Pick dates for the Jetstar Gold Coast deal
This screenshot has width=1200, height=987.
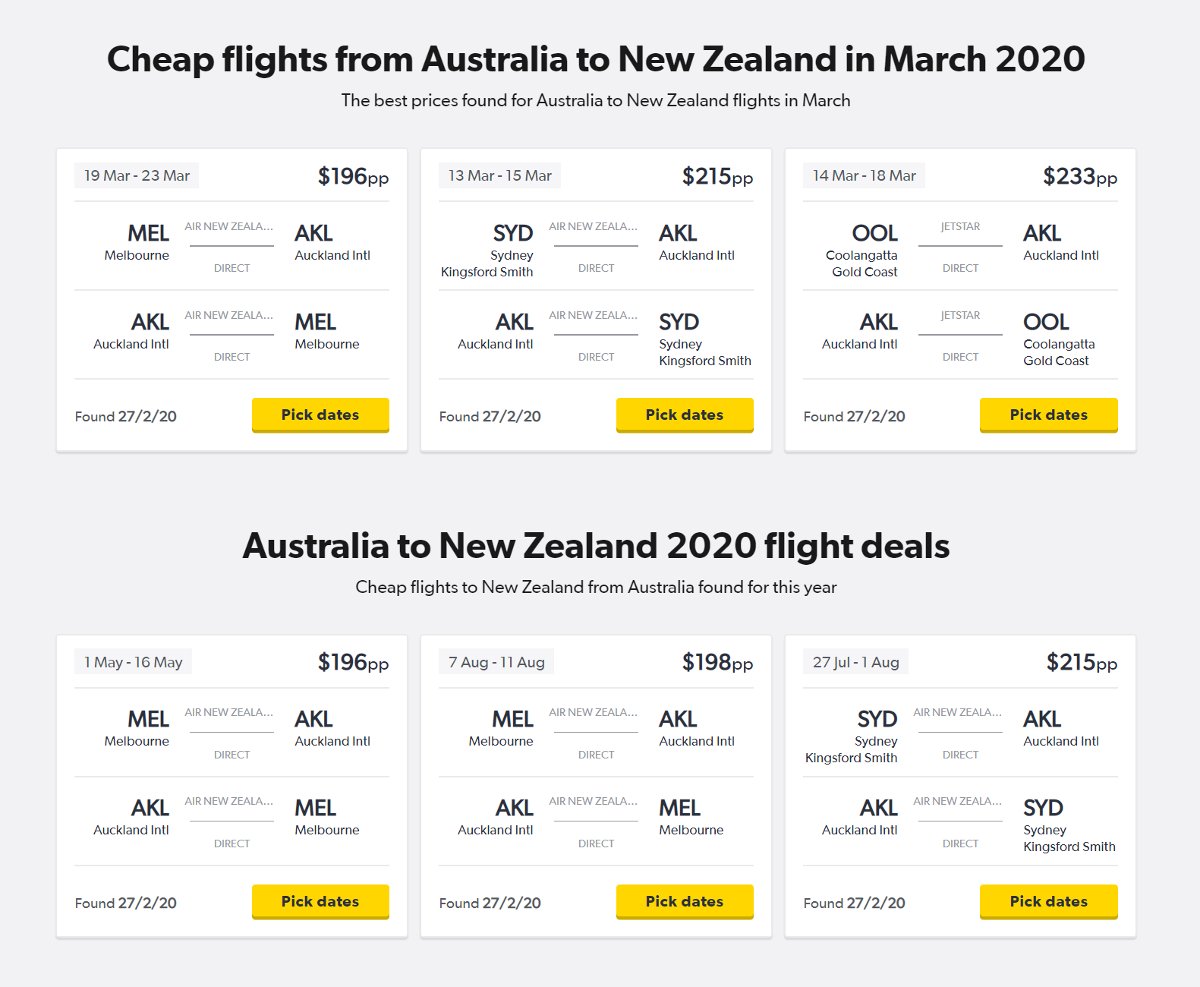pyautogui.click(x=1048, y=415)
